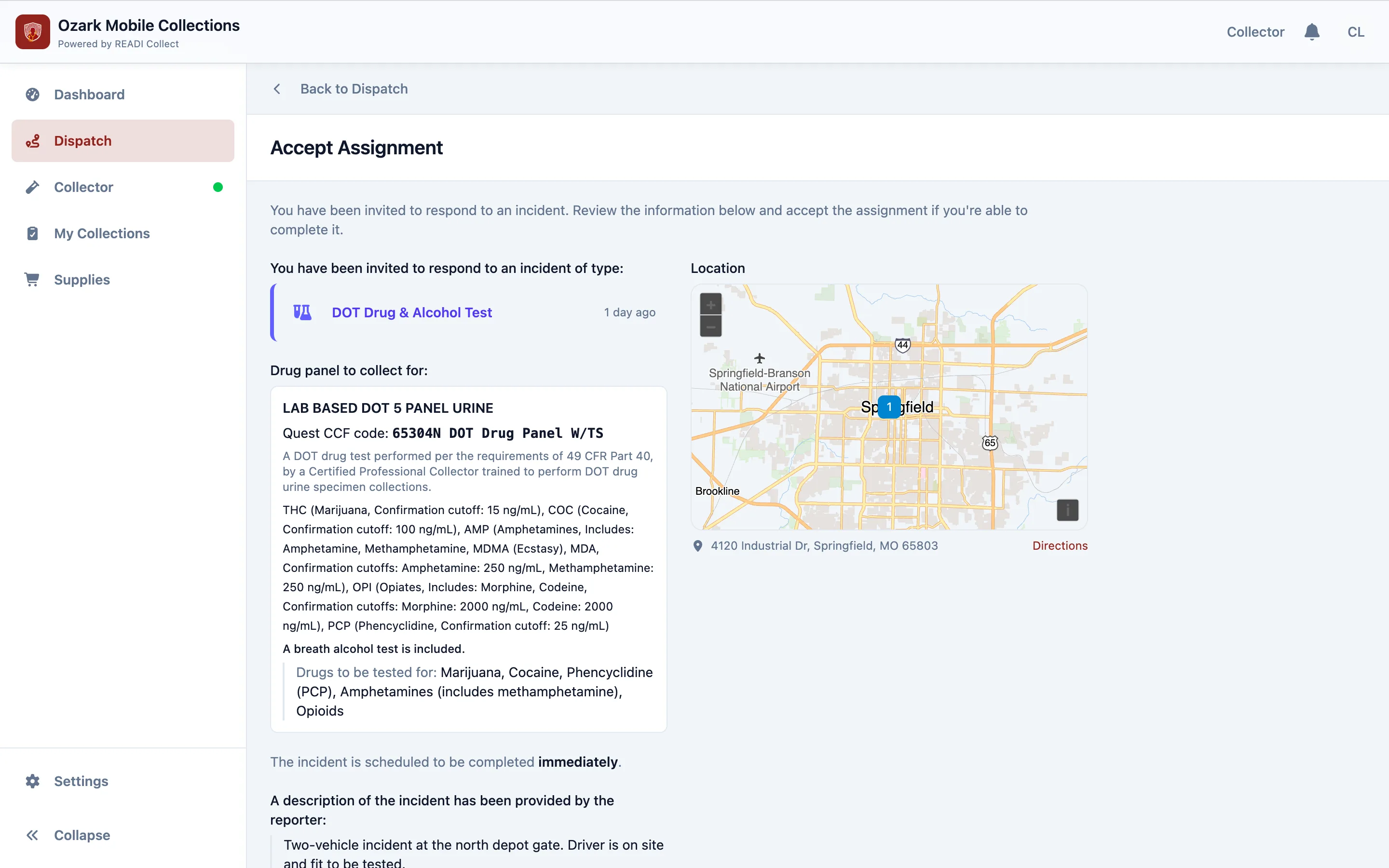
Task: Click the 'Two-vehicle incident' reporter description
Action: [474, 853]
